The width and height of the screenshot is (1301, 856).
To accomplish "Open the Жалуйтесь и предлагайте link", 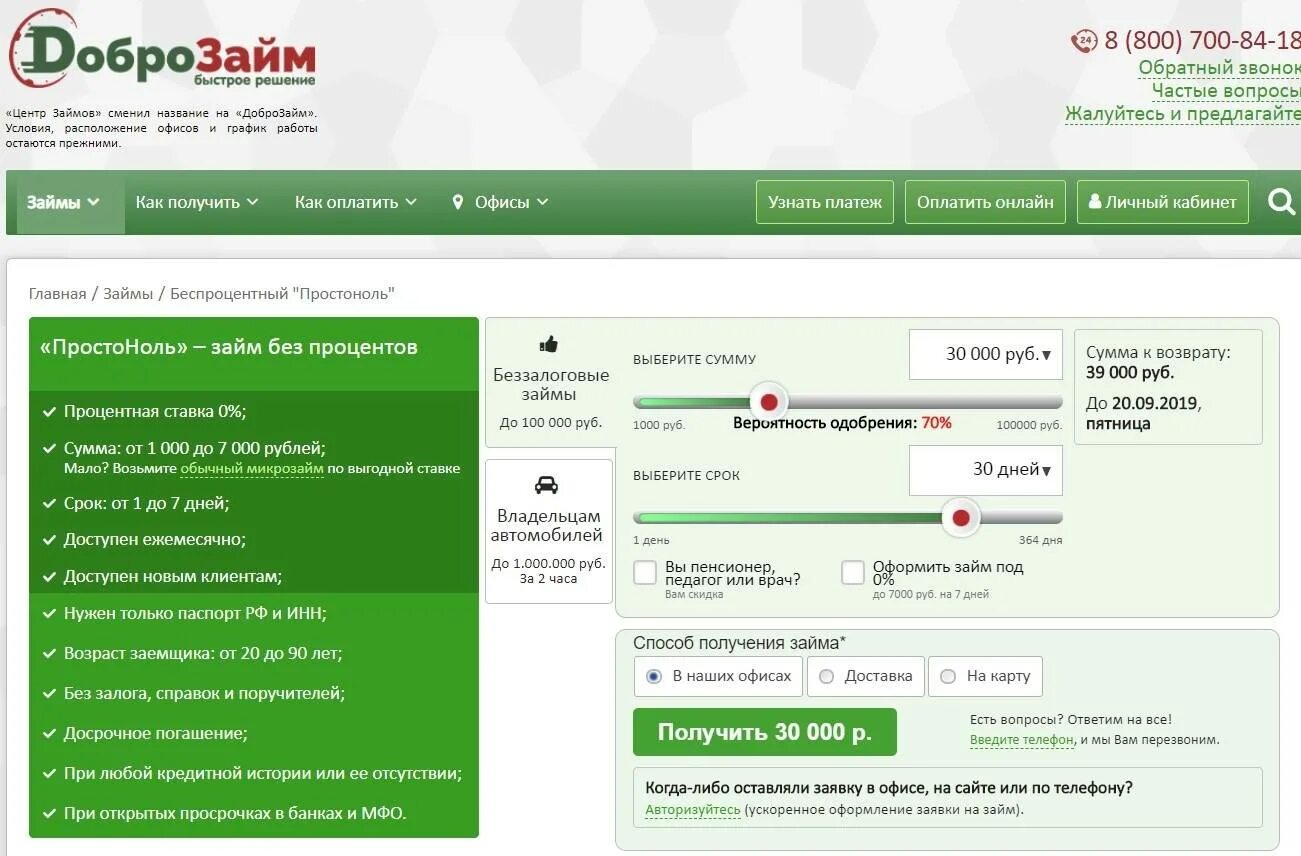I will [x=1183, y=114].
